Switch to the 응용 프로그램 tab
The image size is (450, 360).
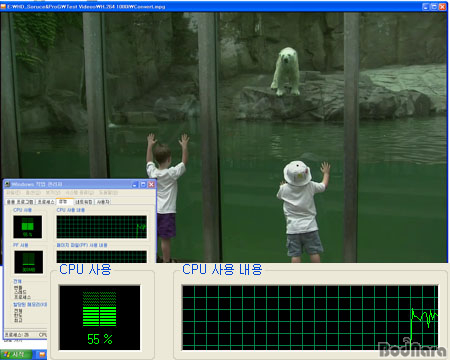(20, 202)
